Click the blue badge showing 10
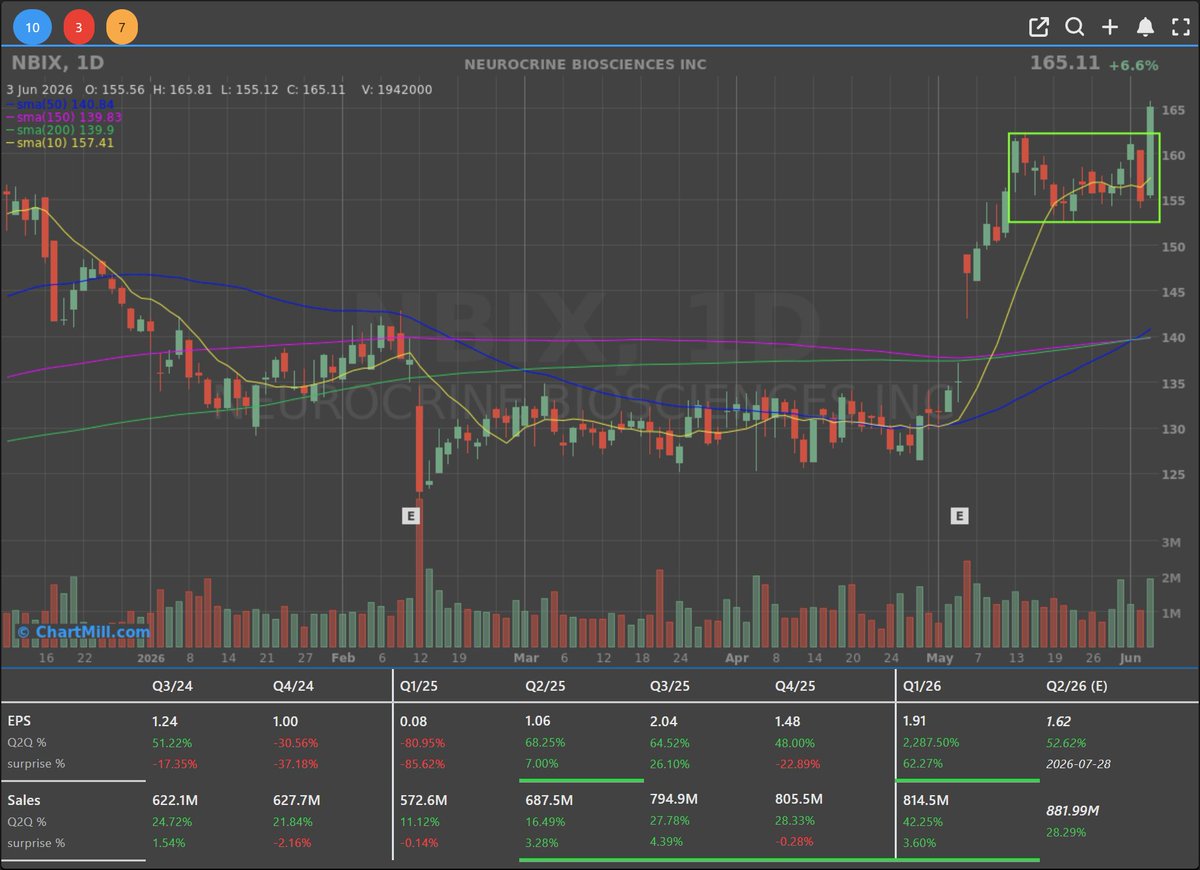Image resolution: width=1200 pixels, height=870 pixels. (x=32, y=27)
